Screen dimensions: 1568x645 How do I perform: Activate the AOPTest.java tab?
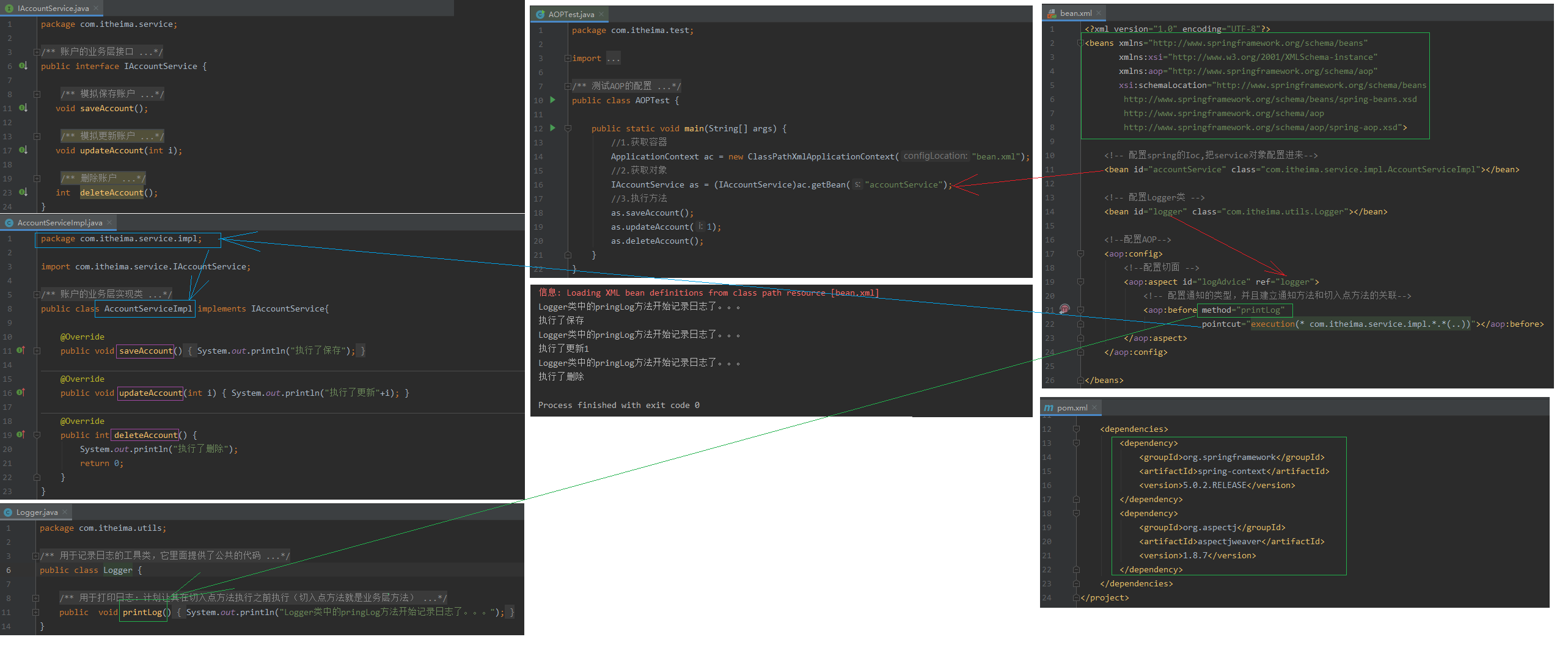tap(570, 14)
